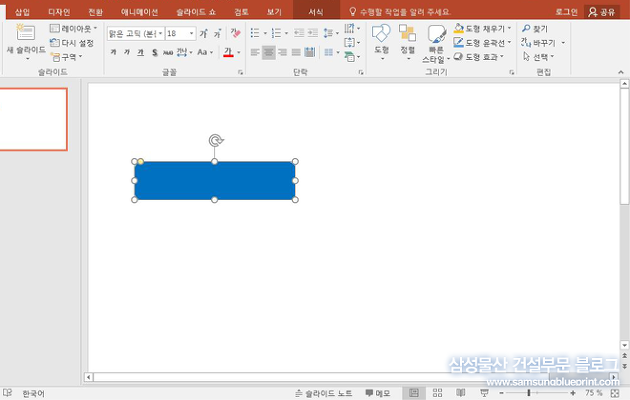The height and width of the screenshot is (400, 630).
Task: Justify paragraph text
Action: click(x=296, y=52)
